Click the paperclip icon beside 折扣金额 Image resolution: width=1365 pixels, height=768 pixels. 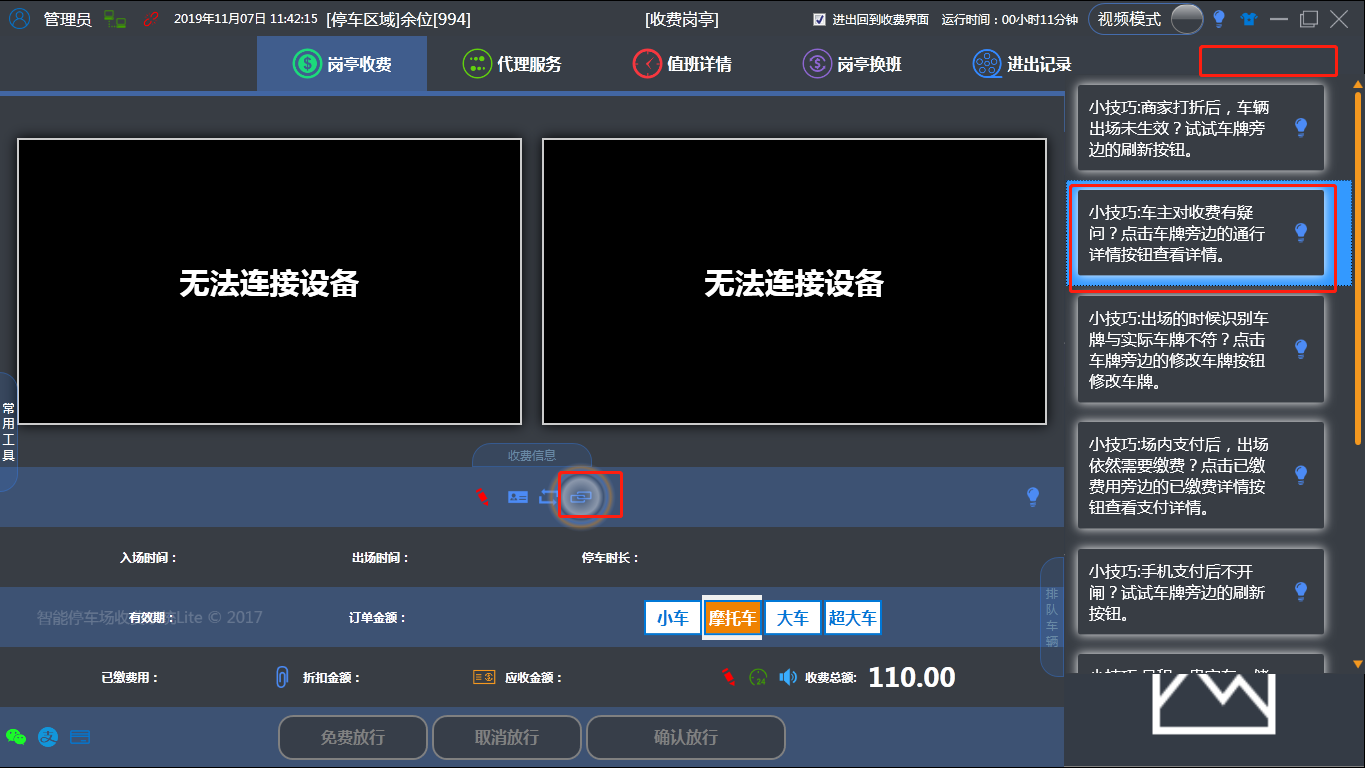(x=282, y=677)
